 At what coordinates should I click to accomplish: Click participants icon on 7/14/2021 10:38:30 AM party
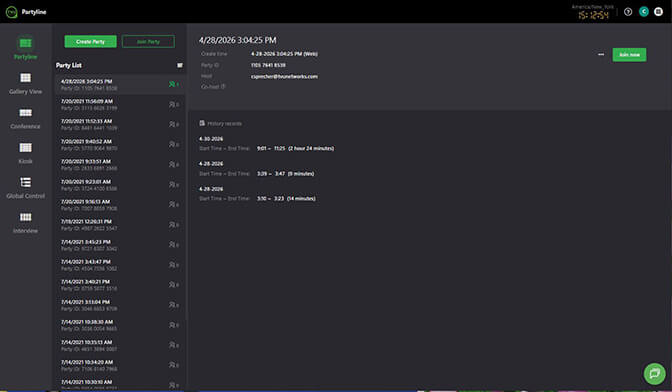174,325
